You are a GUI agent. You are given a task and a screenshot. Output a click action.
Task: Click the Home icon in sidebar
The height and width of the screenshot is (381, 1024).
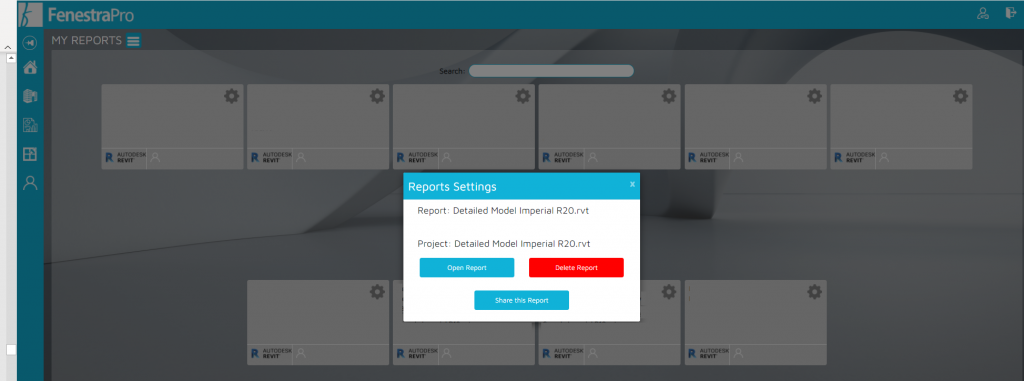point(30,67)
